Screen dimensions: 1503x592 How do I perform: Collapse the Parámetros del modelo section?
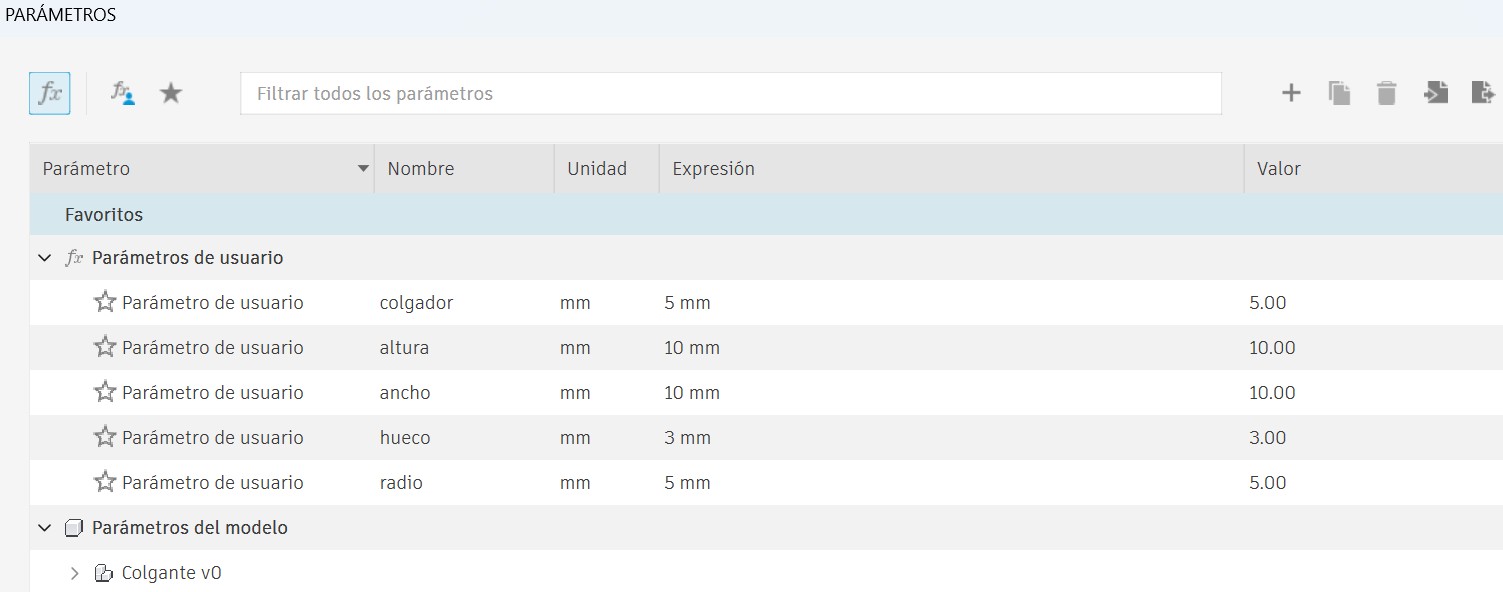point(44,528)
